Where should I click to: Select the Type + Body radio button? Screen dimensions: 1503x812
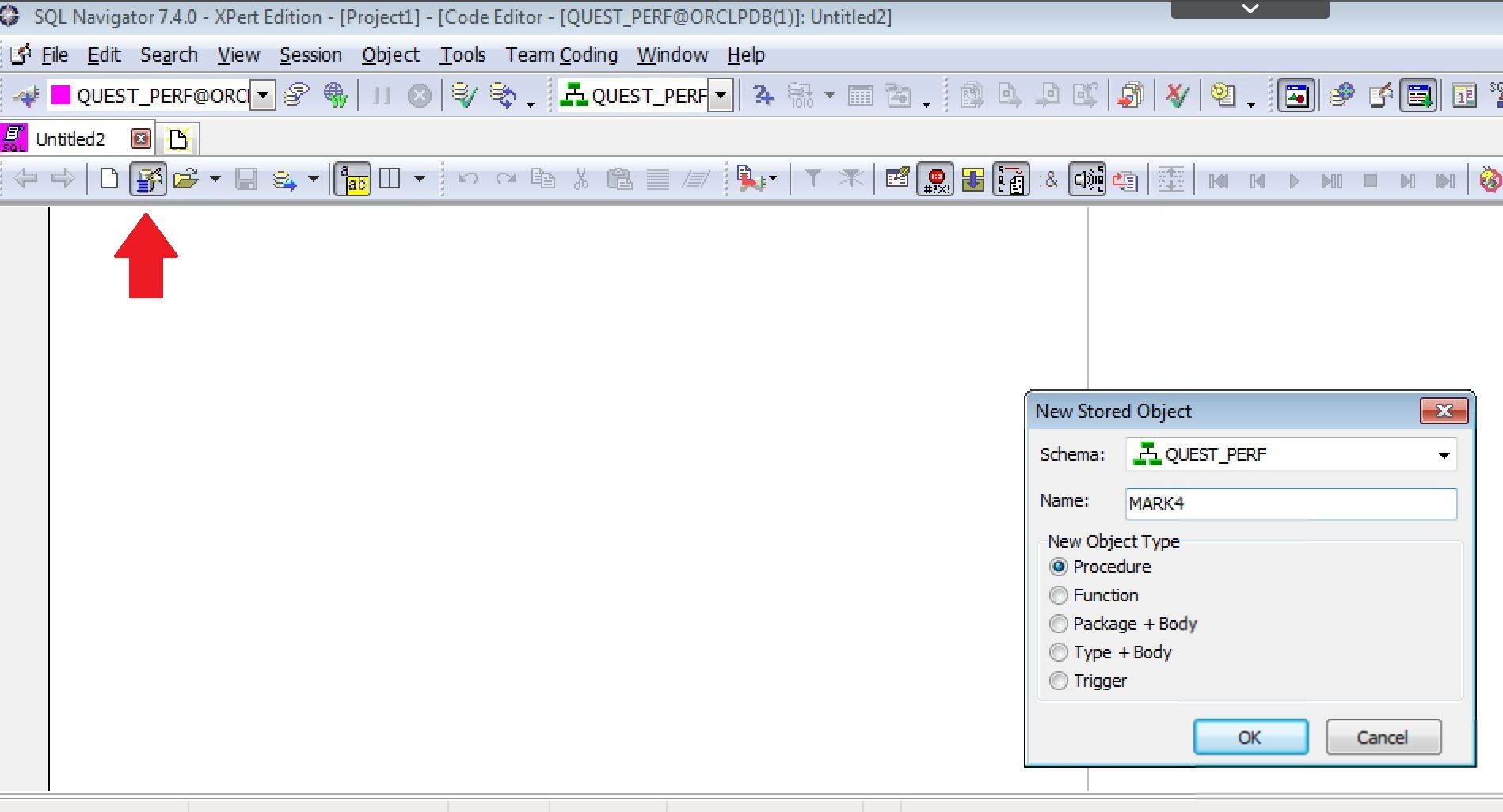(x=1058, y=652)
